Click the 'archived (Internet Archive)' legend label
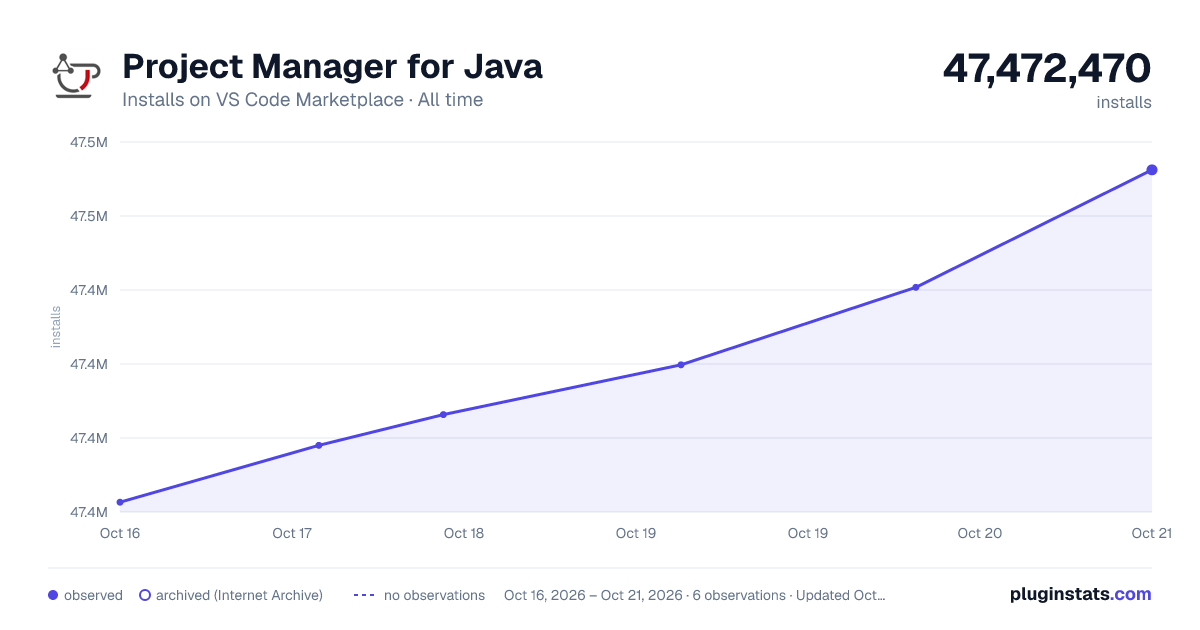The height and width of the screenshot is (630, 1200). [x=239, y=595]
